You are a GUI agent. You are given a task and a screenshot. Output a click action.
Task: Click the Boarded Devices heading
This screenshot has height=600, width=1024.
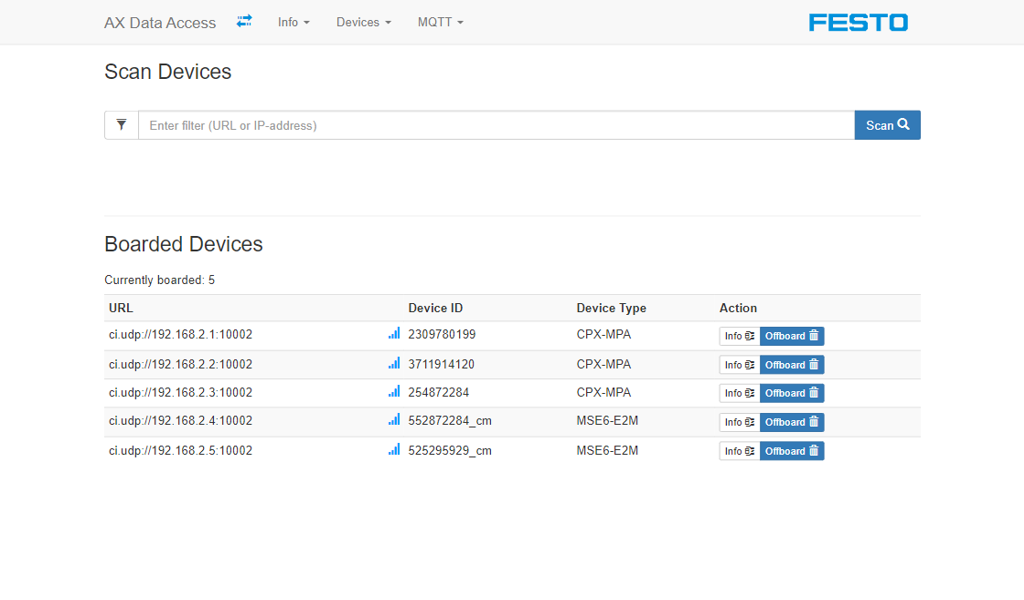pyautogui.click(x=184, y=244)
